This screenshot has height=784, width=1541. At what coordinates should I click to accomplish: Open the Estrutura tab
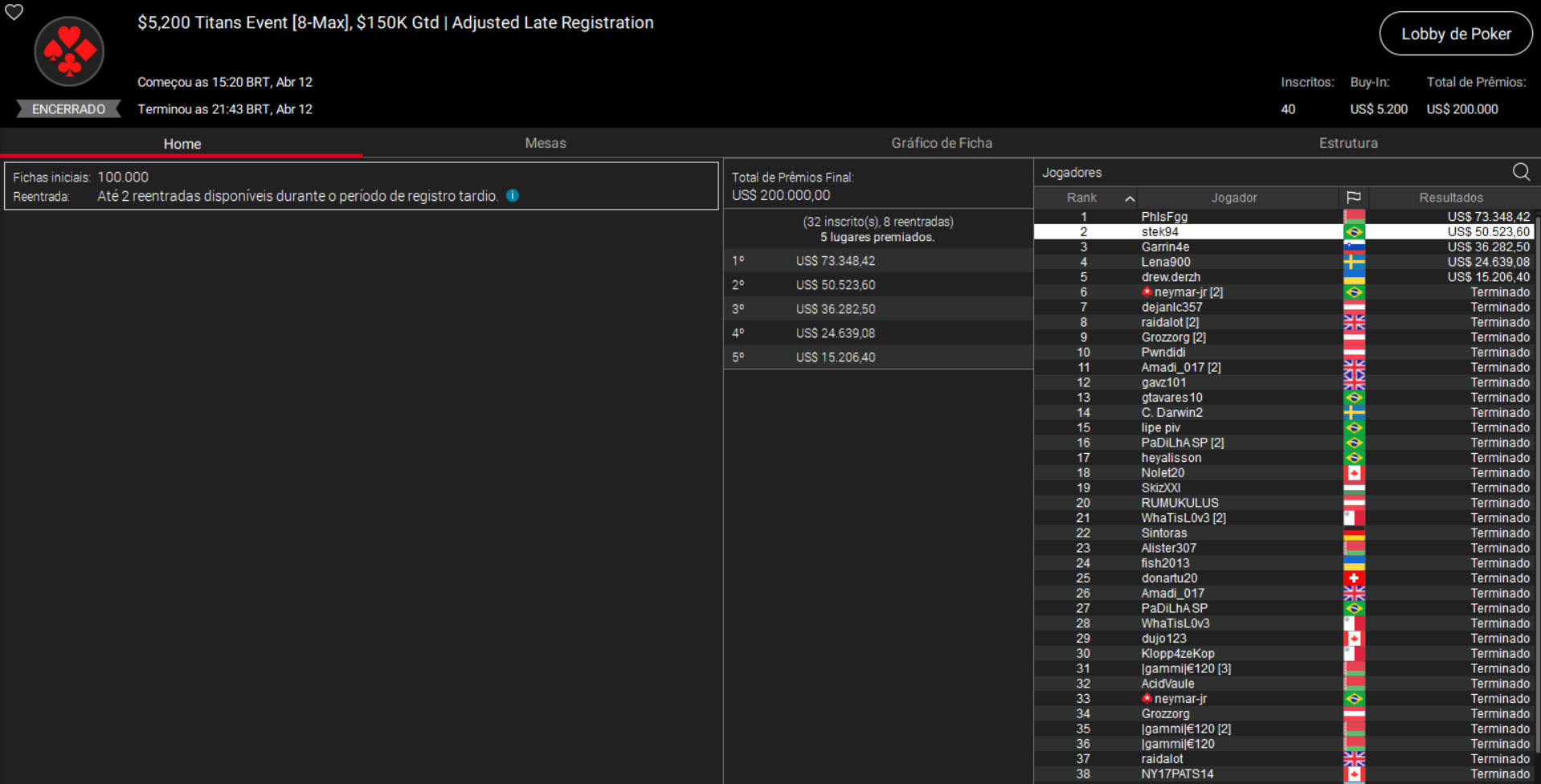1348,143
